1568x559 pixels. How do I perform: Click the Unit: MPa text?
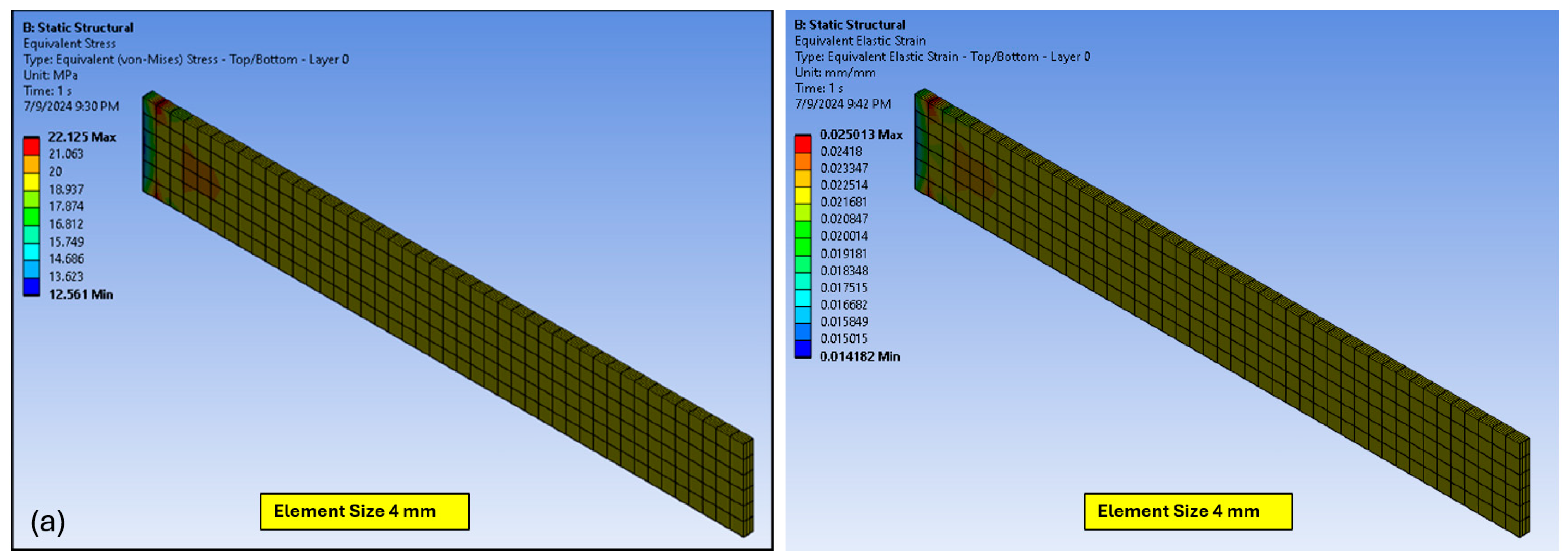pos(51,75)
